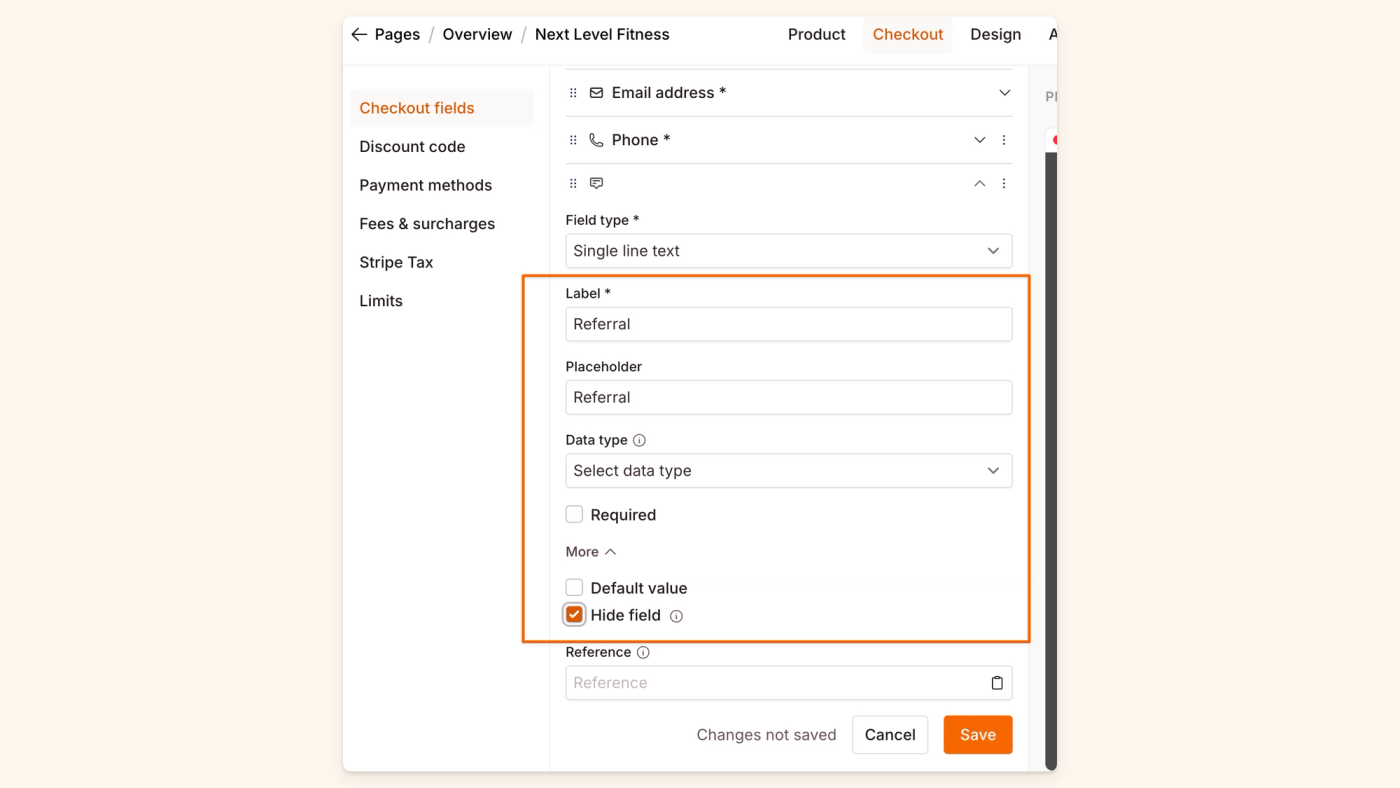Collapse the More options section
The width and height of the screenshot is (1400, 788).
[591, 552]
